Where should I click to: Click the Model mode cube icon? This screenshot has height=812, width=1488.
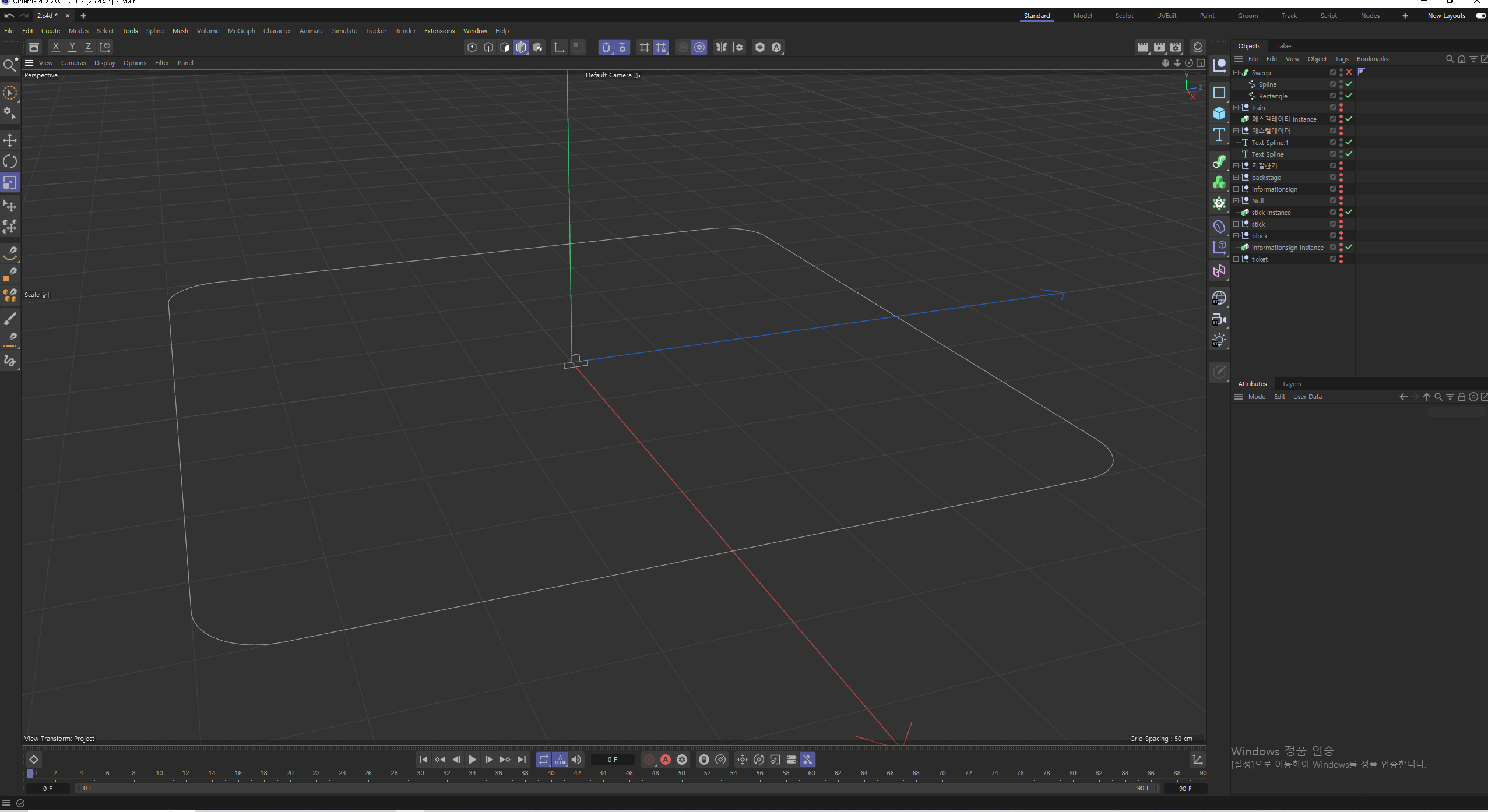coord(521,47)
